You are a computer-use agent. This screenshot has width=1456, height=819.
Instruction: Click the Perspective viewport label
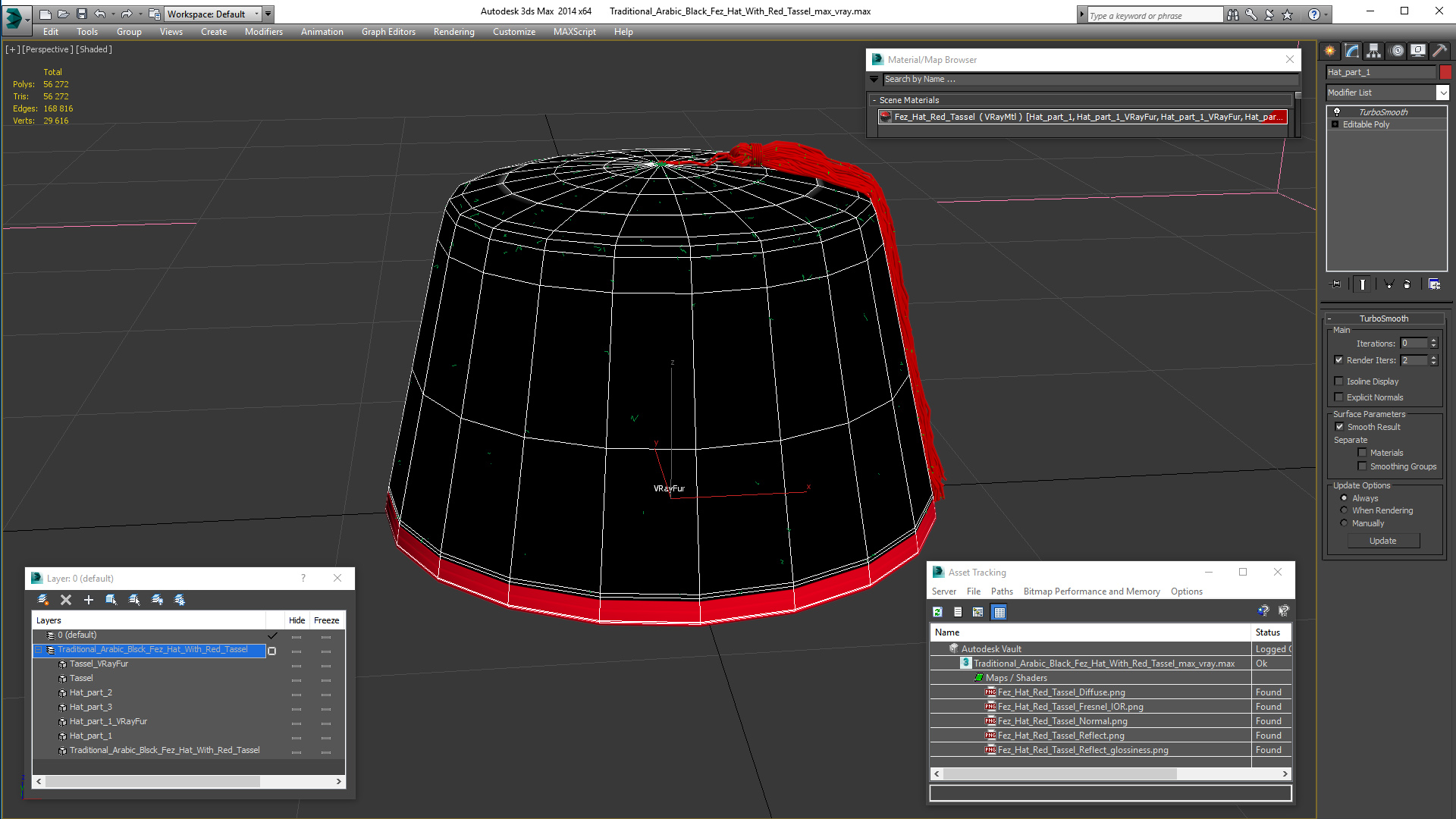coord(48,49)
